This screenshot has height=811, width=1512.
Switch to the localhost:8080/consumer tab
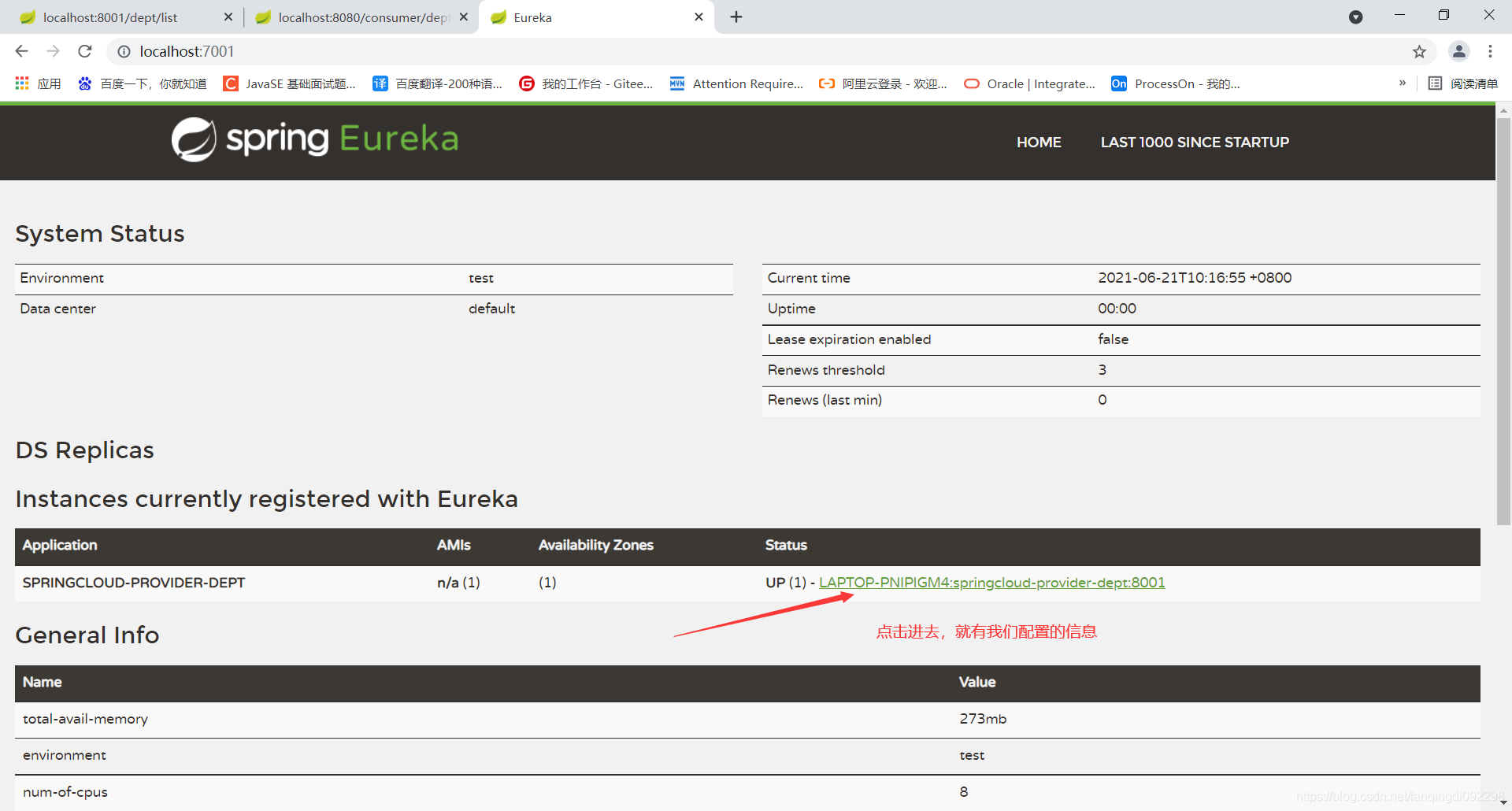[x=362, y=17]
